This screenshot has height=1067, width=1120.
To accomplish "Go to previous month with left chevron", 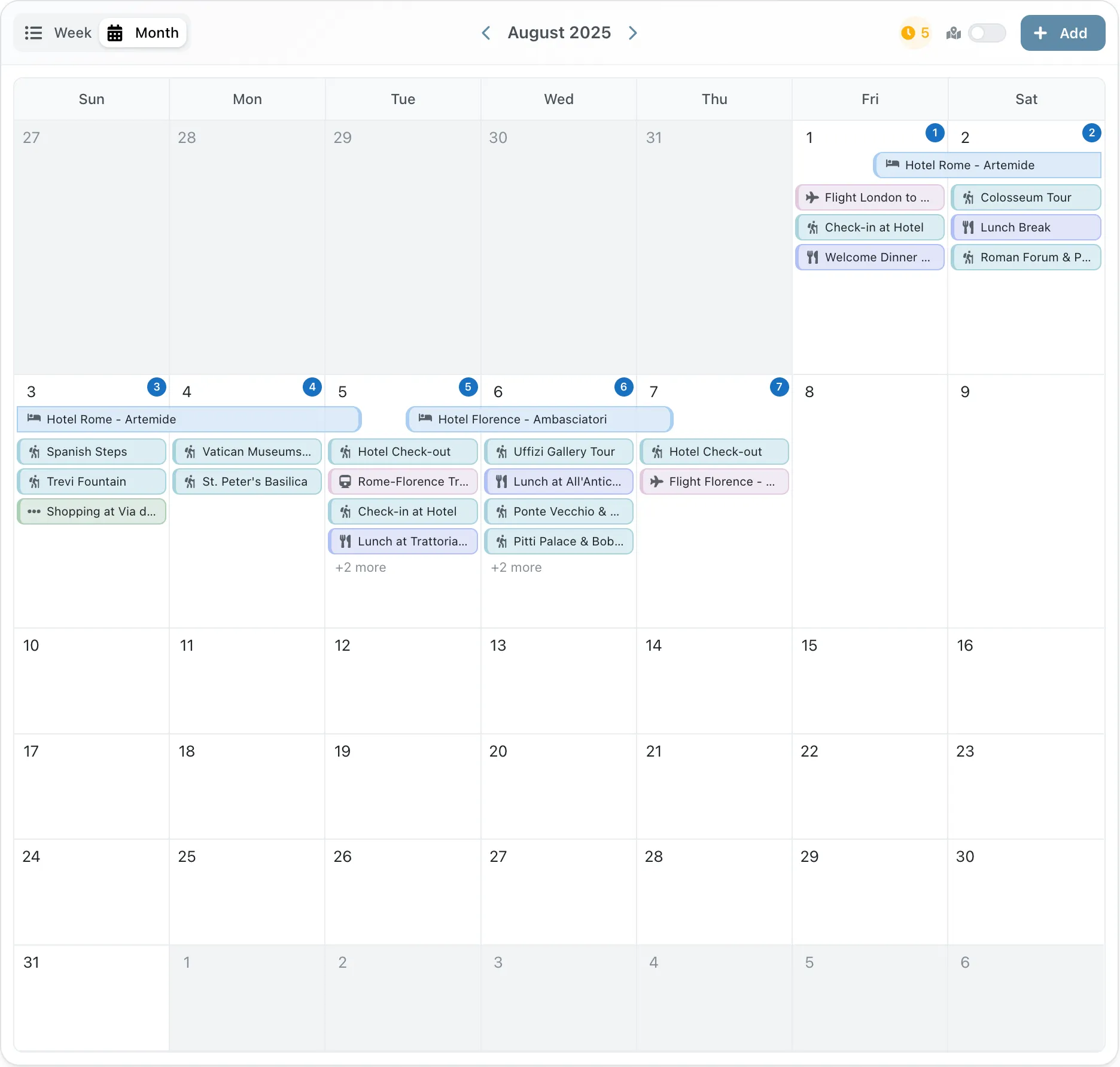I will [x=486, y=33].
